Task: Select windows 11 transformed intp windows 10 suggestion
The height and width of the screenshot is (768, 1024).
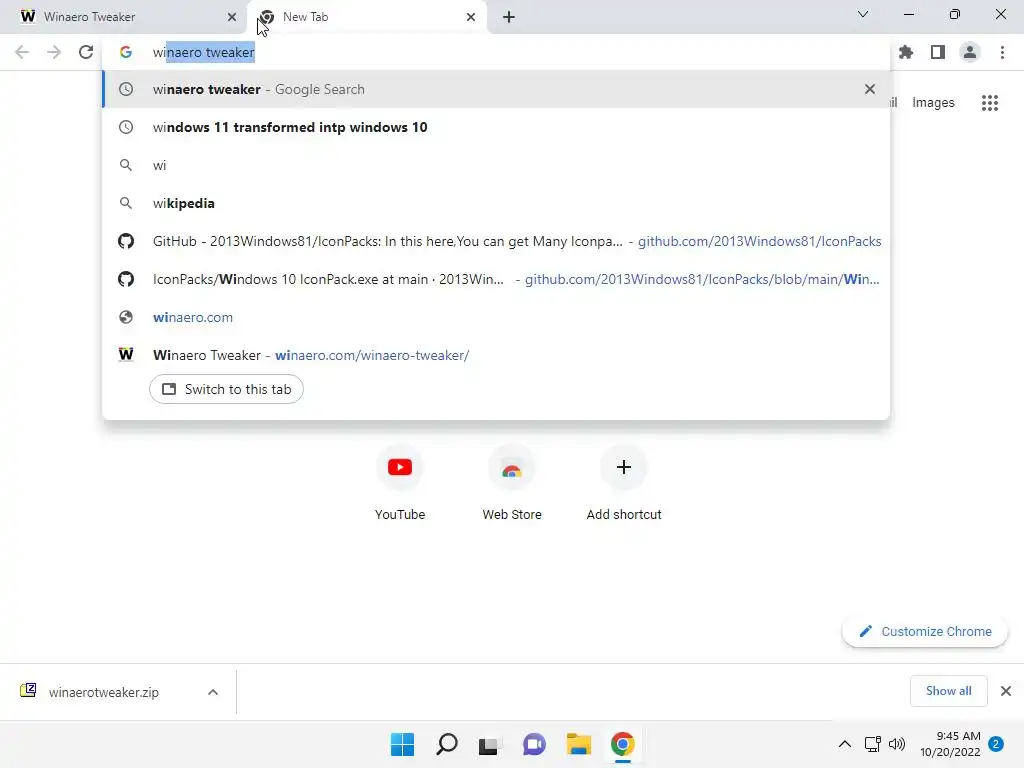Action: 496,127
